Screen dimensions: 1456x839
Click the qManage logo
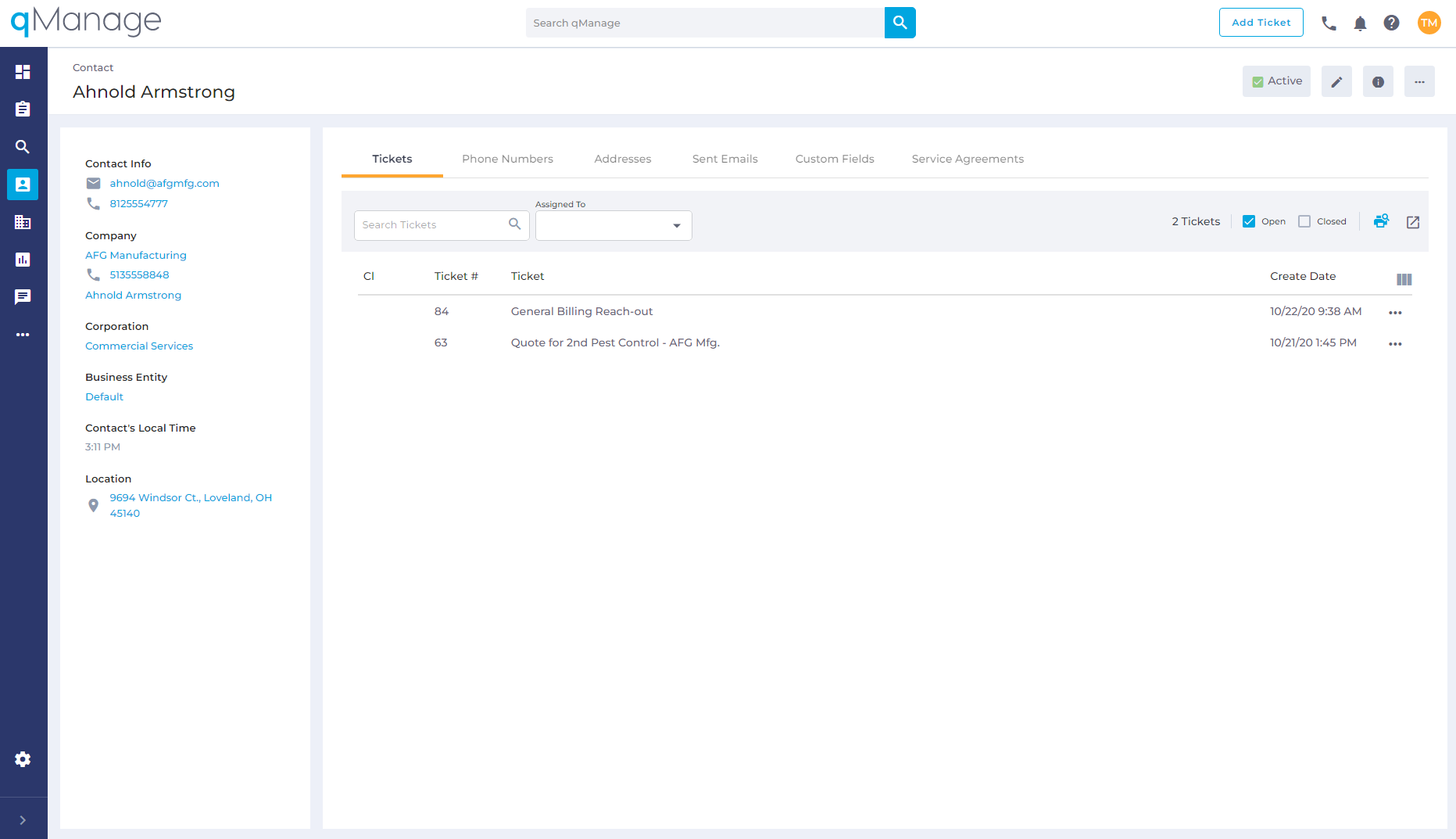[86, 21]
